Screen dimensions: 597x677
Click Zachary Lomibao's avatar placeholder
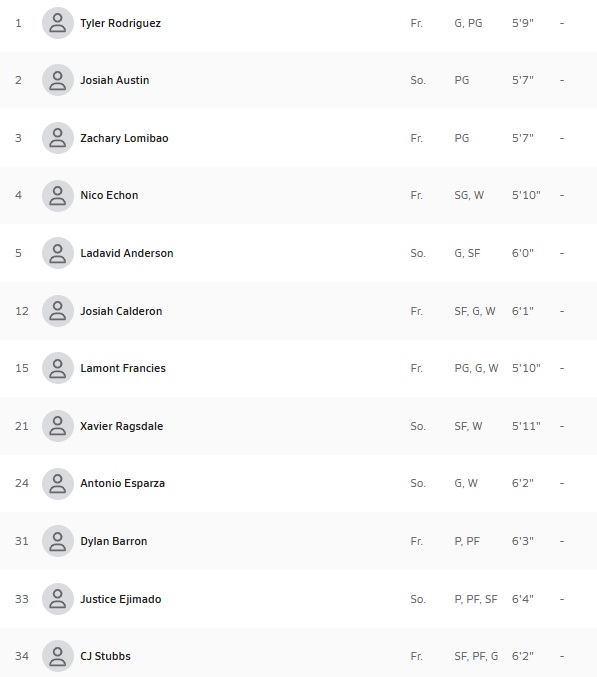coord(57,138)
